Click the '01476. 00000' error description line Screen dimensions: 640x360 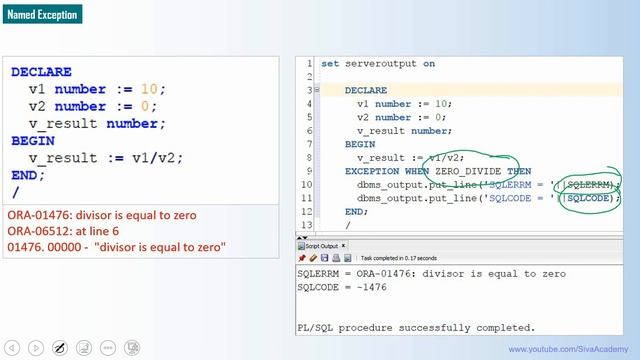116,247
